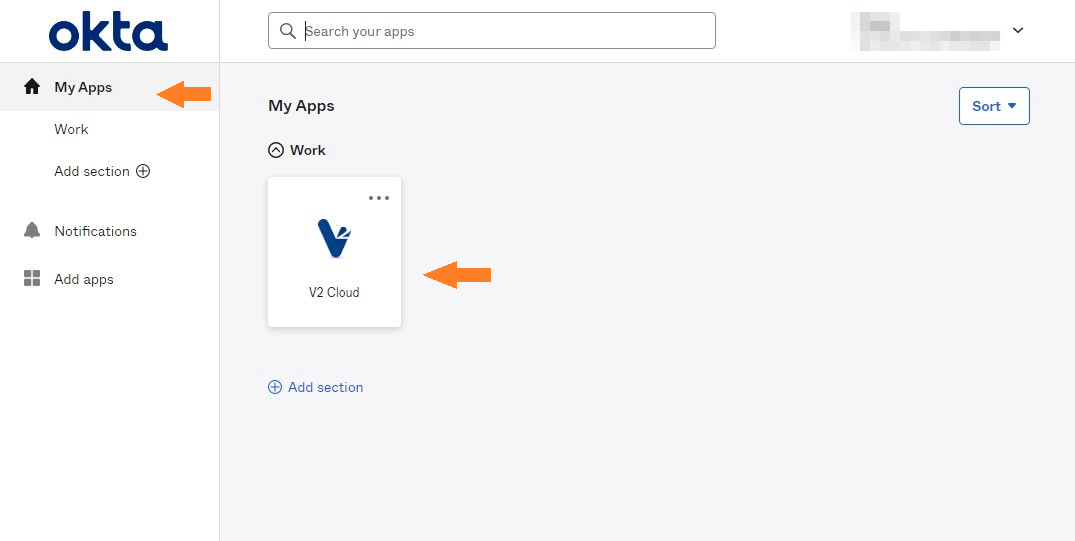Click the V2 Cloud app label

[334, 292]
